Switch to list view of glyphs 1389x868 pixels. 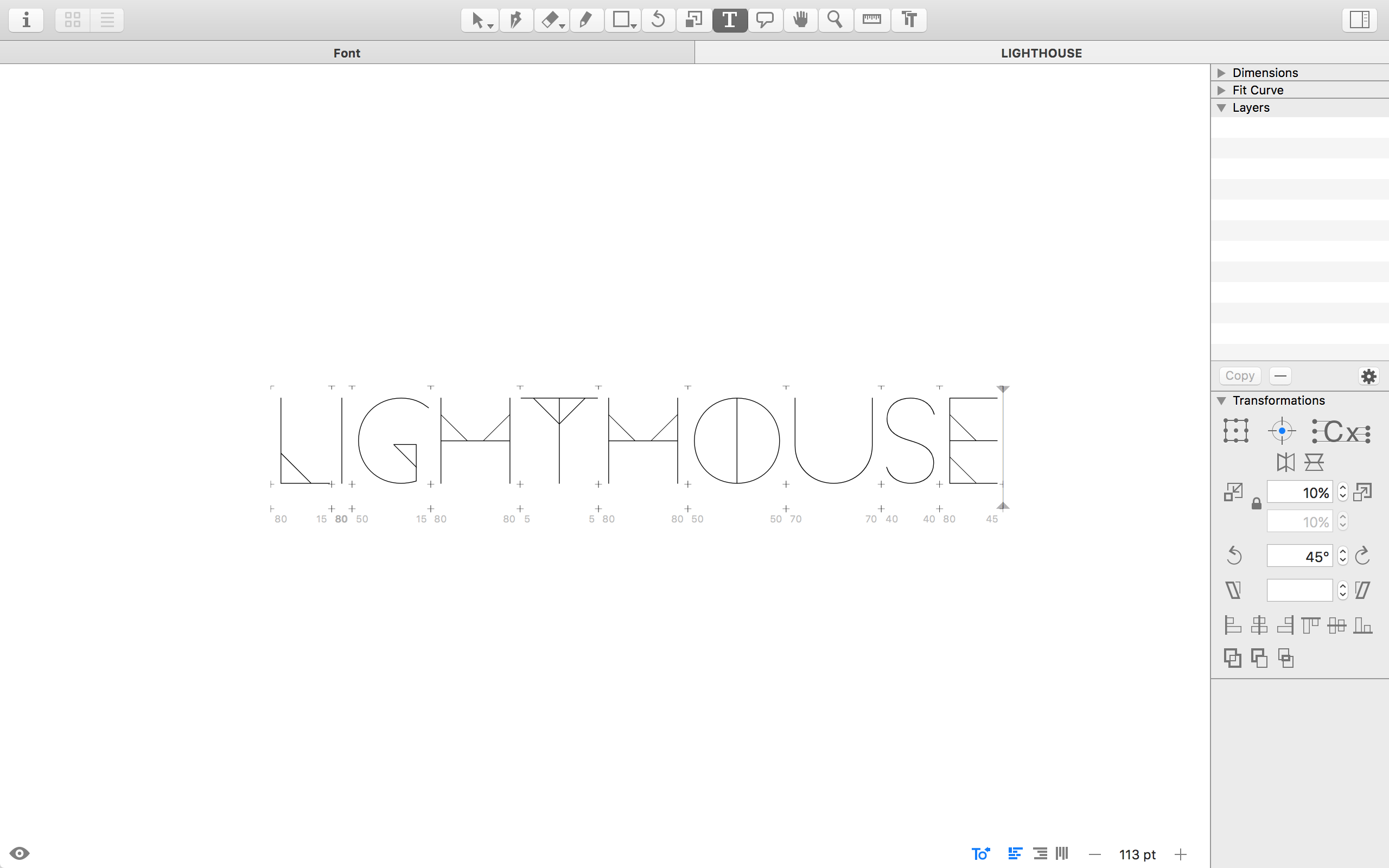pyautogui.click(x=107, y=20)
